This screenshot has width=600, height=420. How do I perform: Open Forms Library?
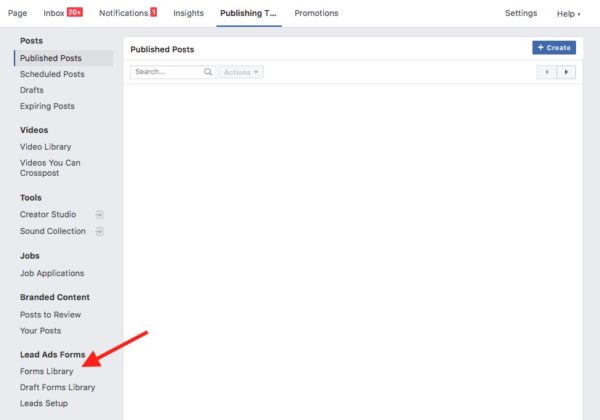pyautogui.click(x=47, y=371)
